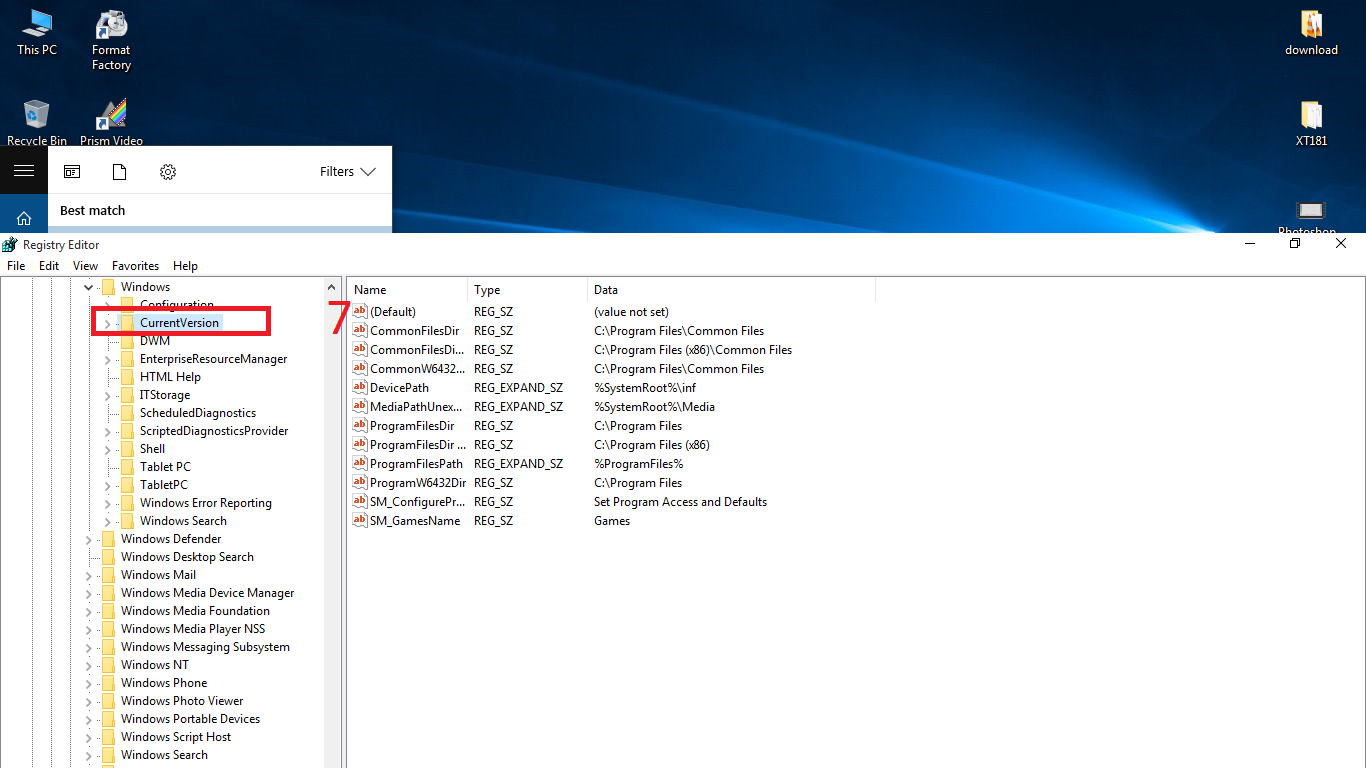Image resolution: width=1366 pixels, height=768 pixels.
Task: Select the Windows Media Player NSS key
Action: [193, 629]
